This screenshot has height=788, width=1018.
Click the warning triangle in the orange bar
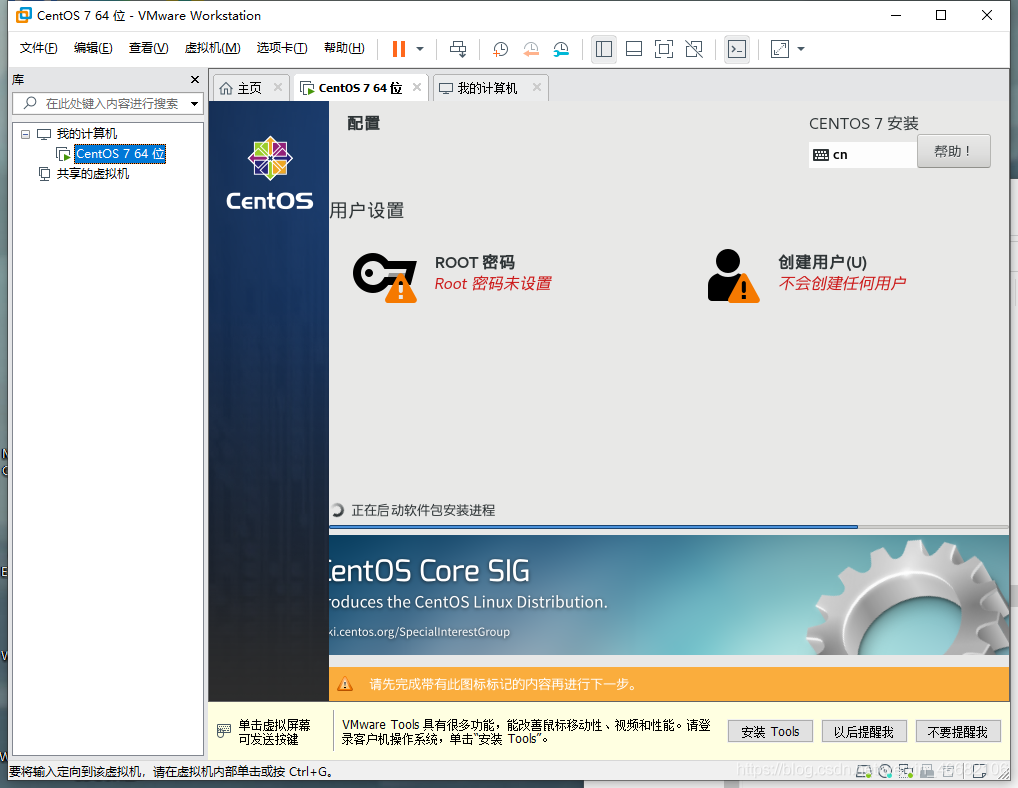click(345, 684)
